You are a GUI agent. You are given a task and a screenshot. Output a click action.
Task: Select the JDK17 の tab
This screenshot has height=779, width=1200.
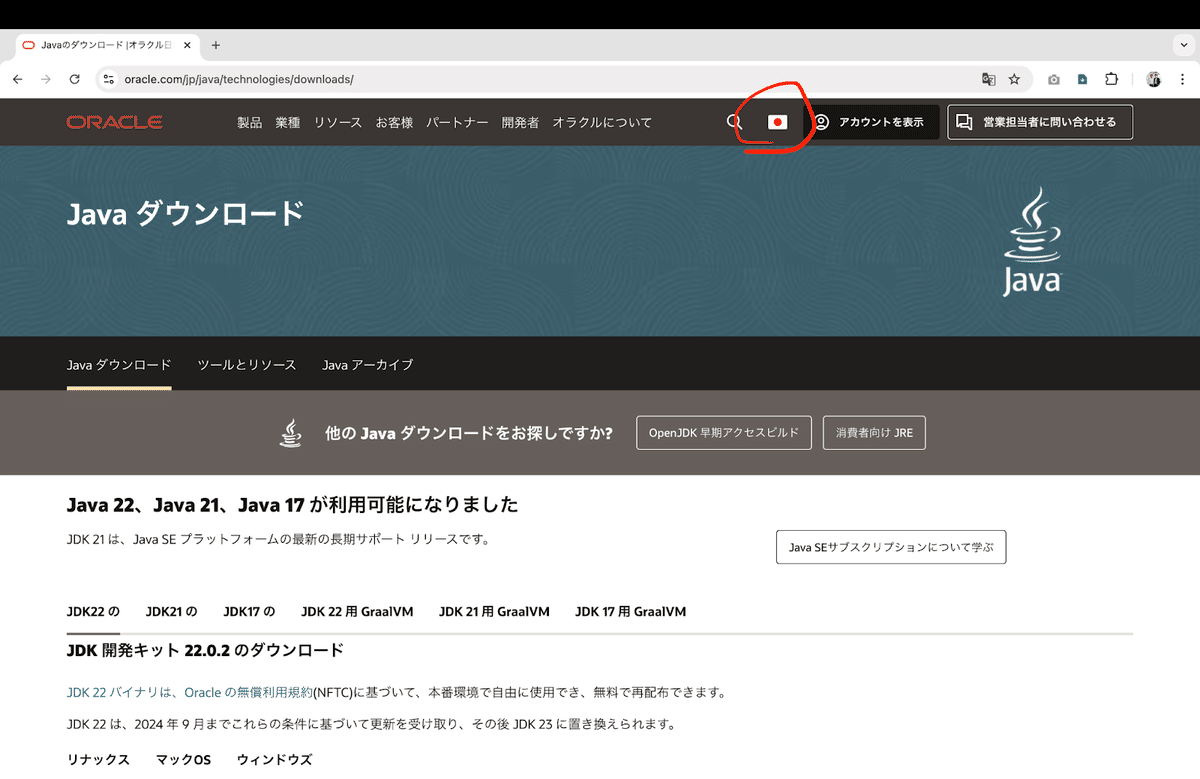click(x=249, y=611)
